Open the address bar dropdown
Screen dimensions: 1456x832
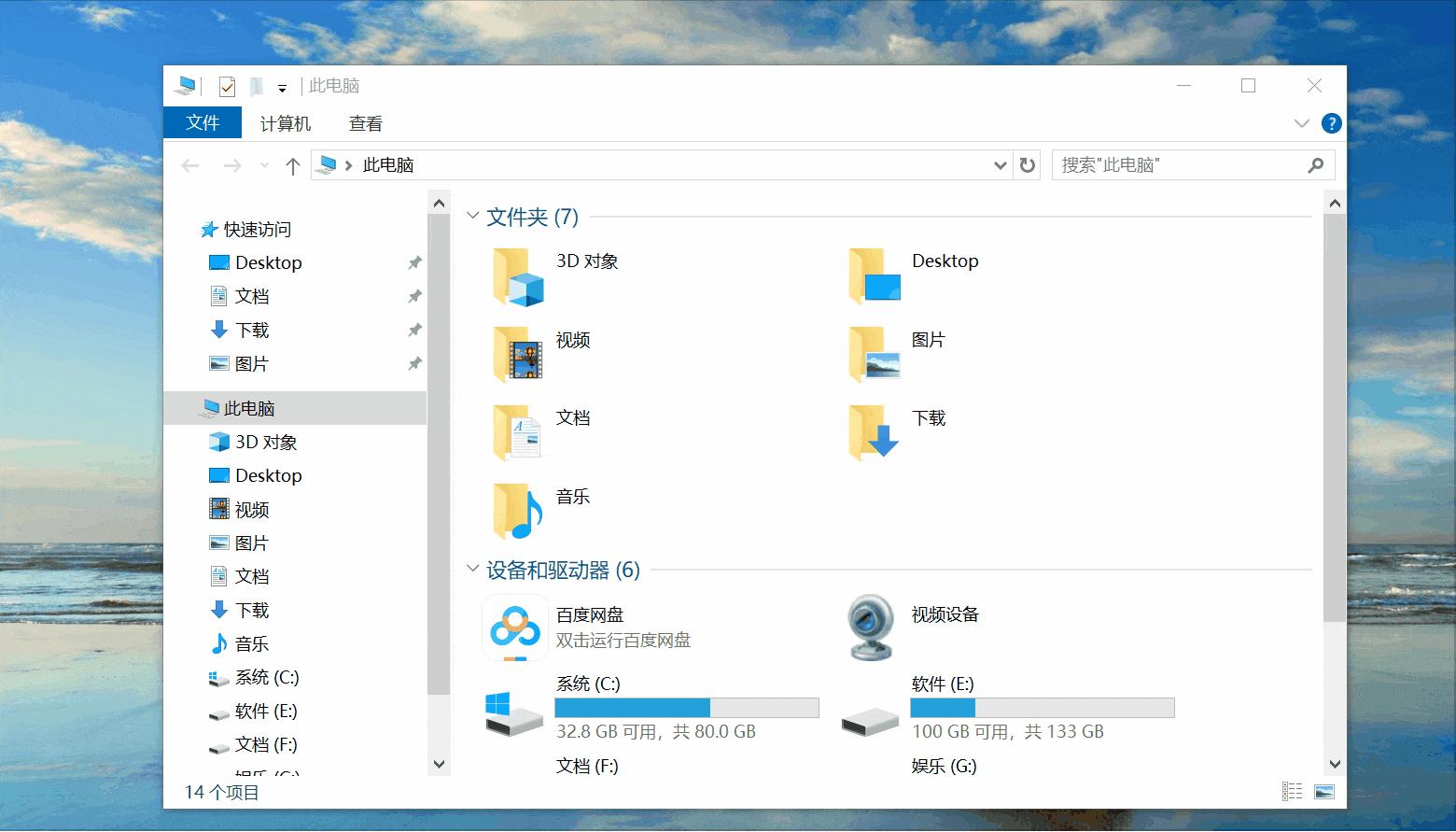click(x=1000, y=164)
